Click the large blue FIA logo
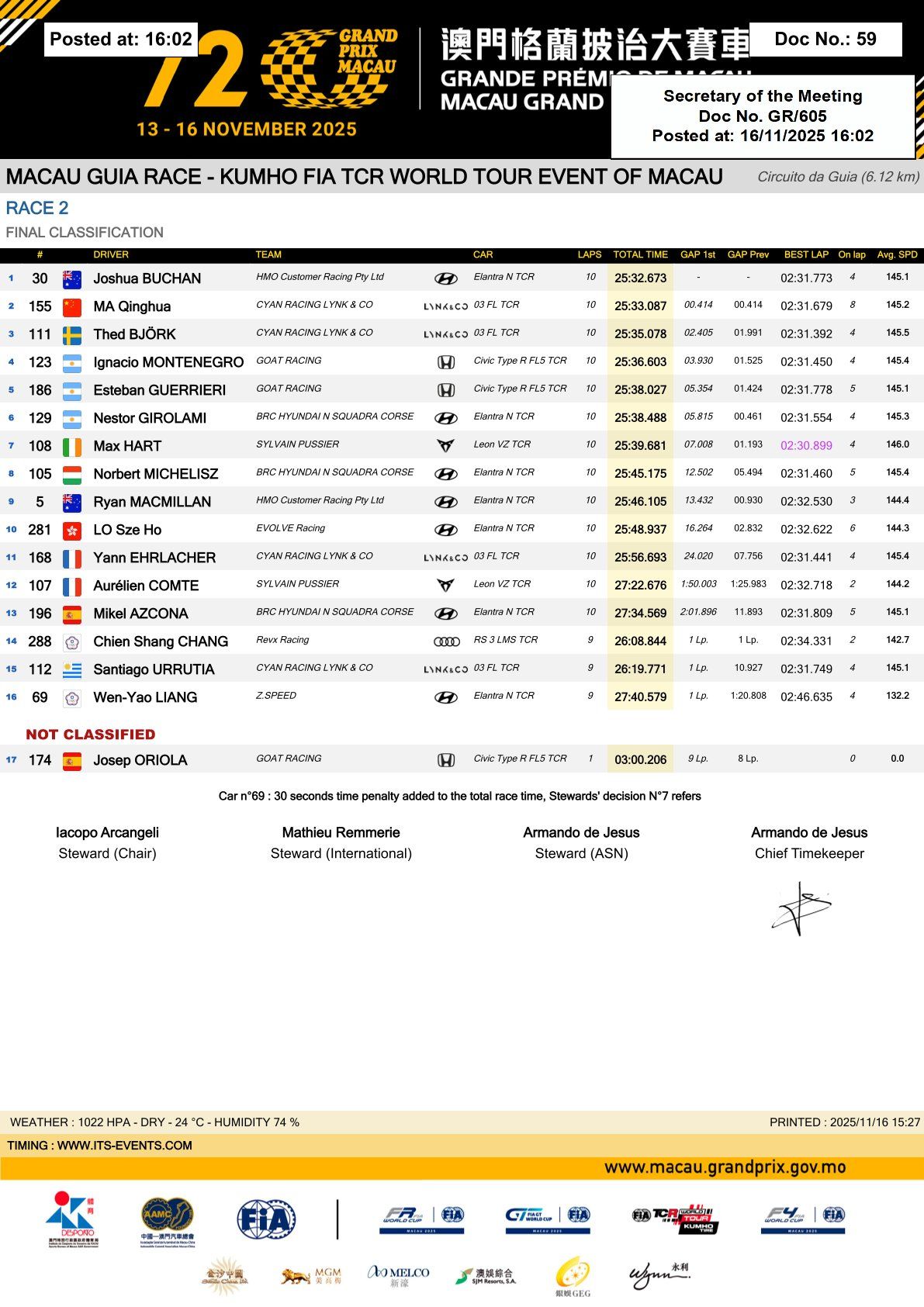The width and height of the screenshot is (924, 1307). tap(265, 1219)
